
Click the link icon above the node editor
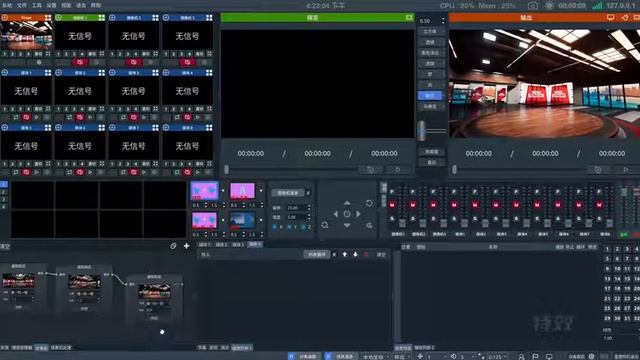point(173,246)
